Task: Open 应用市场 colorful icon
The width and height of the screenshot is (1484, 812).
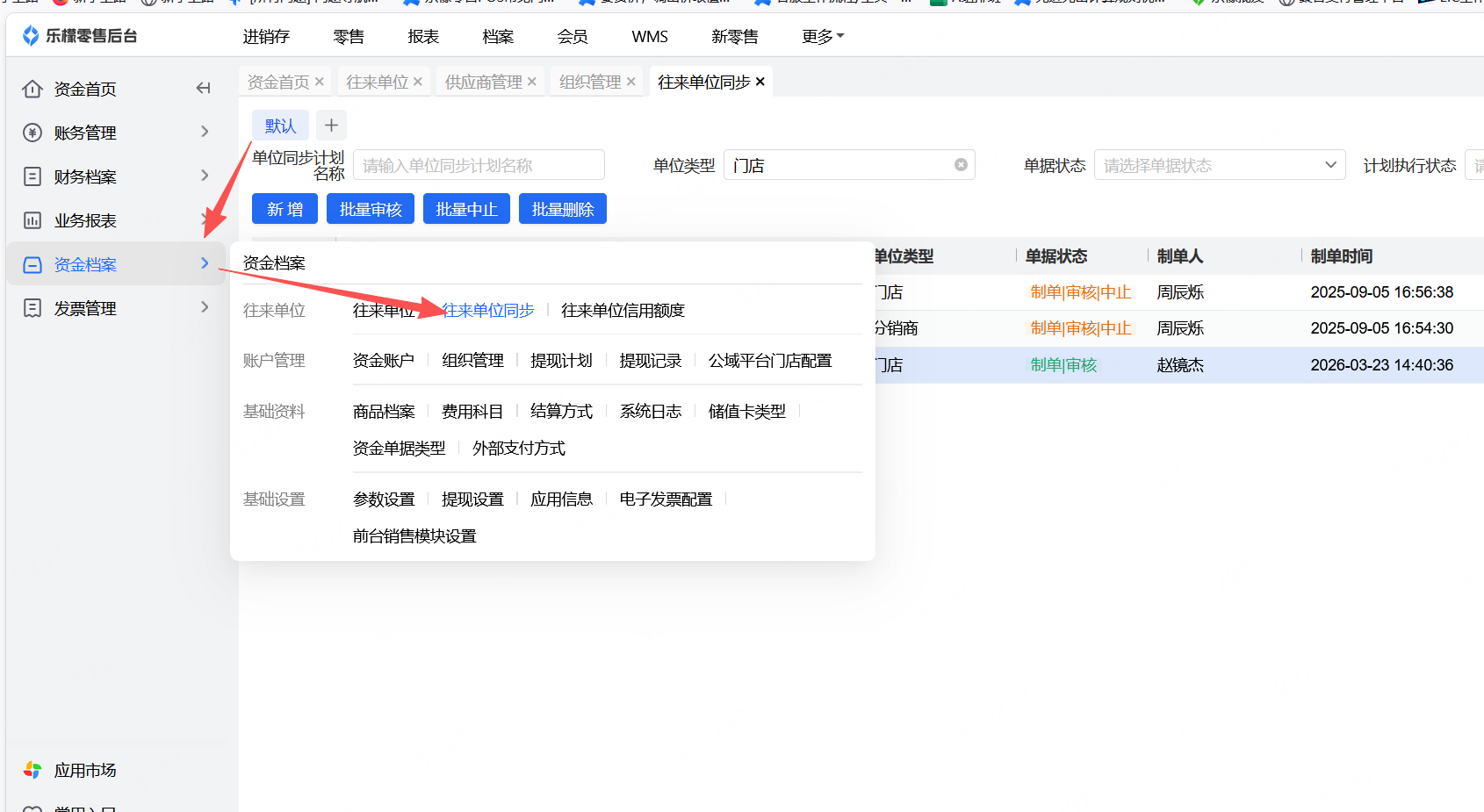Action: pyautogui.click(x=32, y=770)
